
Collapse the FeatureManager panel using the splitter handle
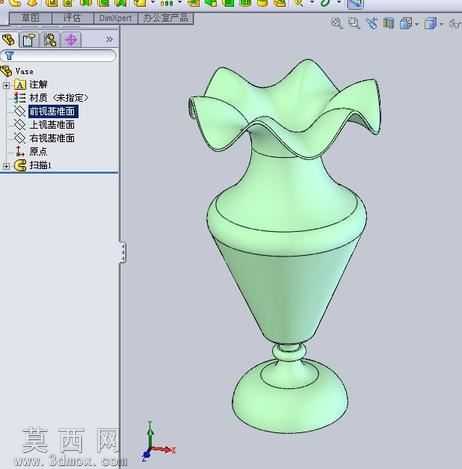pos(123,252)
